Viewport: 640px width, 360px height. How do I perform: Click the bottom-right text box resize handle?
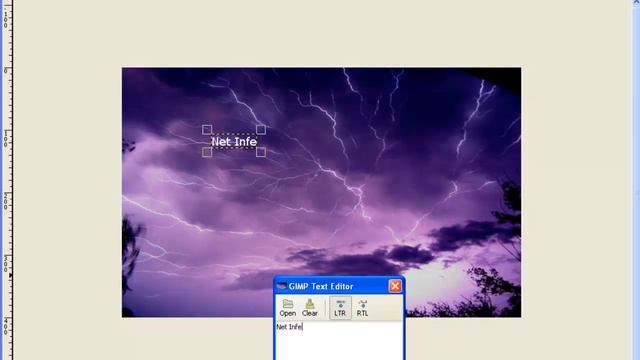(261, 152)
